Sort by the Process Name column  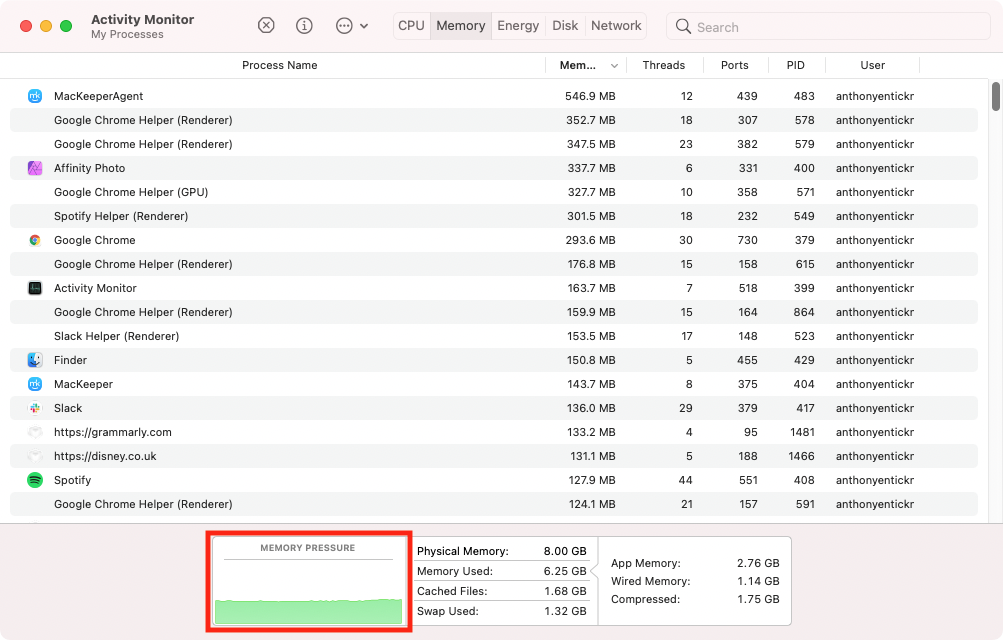tap(280, 65)
